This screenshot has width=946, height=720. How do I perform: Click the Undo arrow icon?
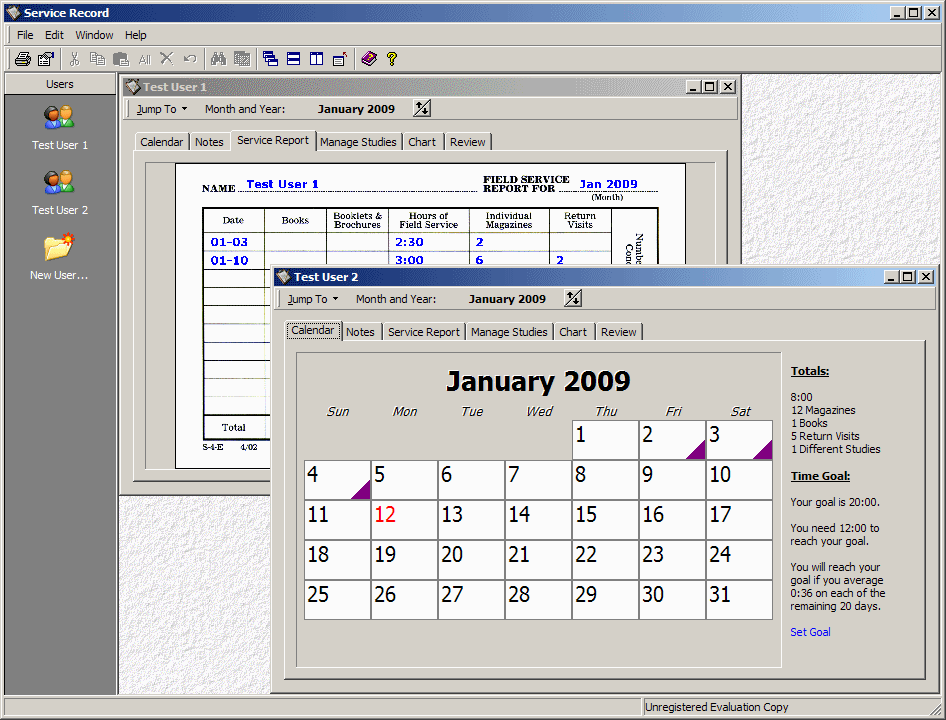click(190, 59)
